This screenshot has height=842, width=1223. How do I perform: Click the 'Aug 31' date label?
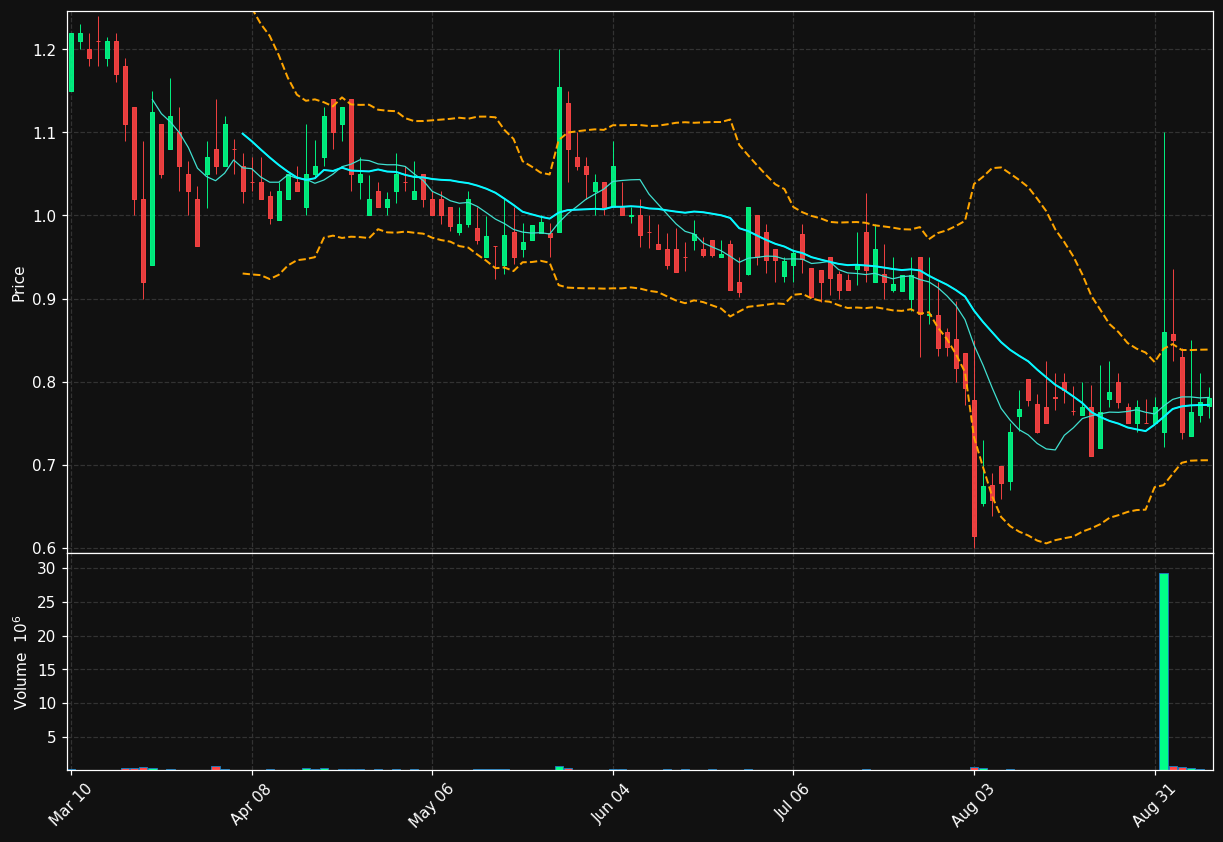coord(1153,804)
